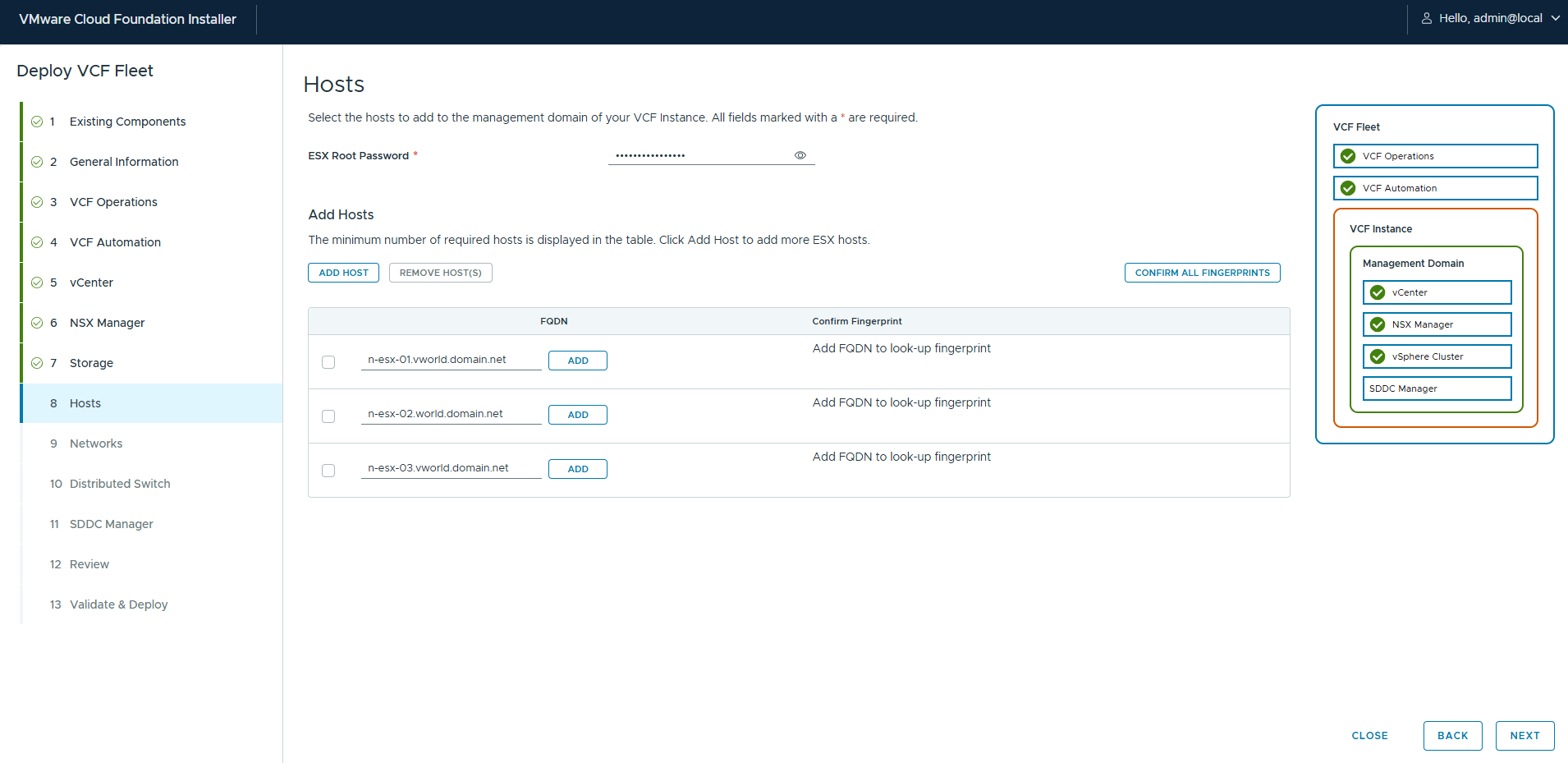Select the checkbox for host n-esx-01
The width and height of the screenshot is (1568, 763).
[328, 362]
